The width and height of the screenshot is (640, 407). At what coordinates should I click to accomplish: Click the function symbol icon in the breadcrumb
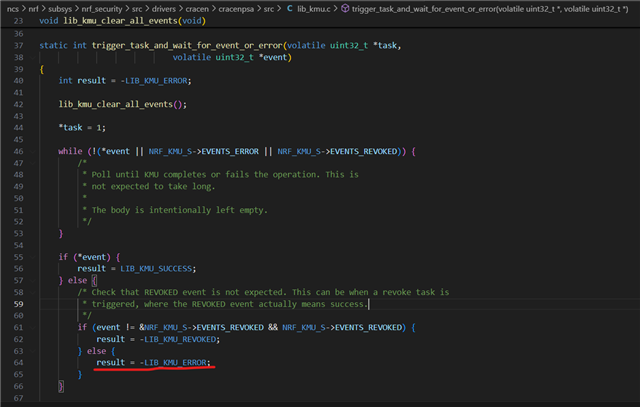(345, 8)
